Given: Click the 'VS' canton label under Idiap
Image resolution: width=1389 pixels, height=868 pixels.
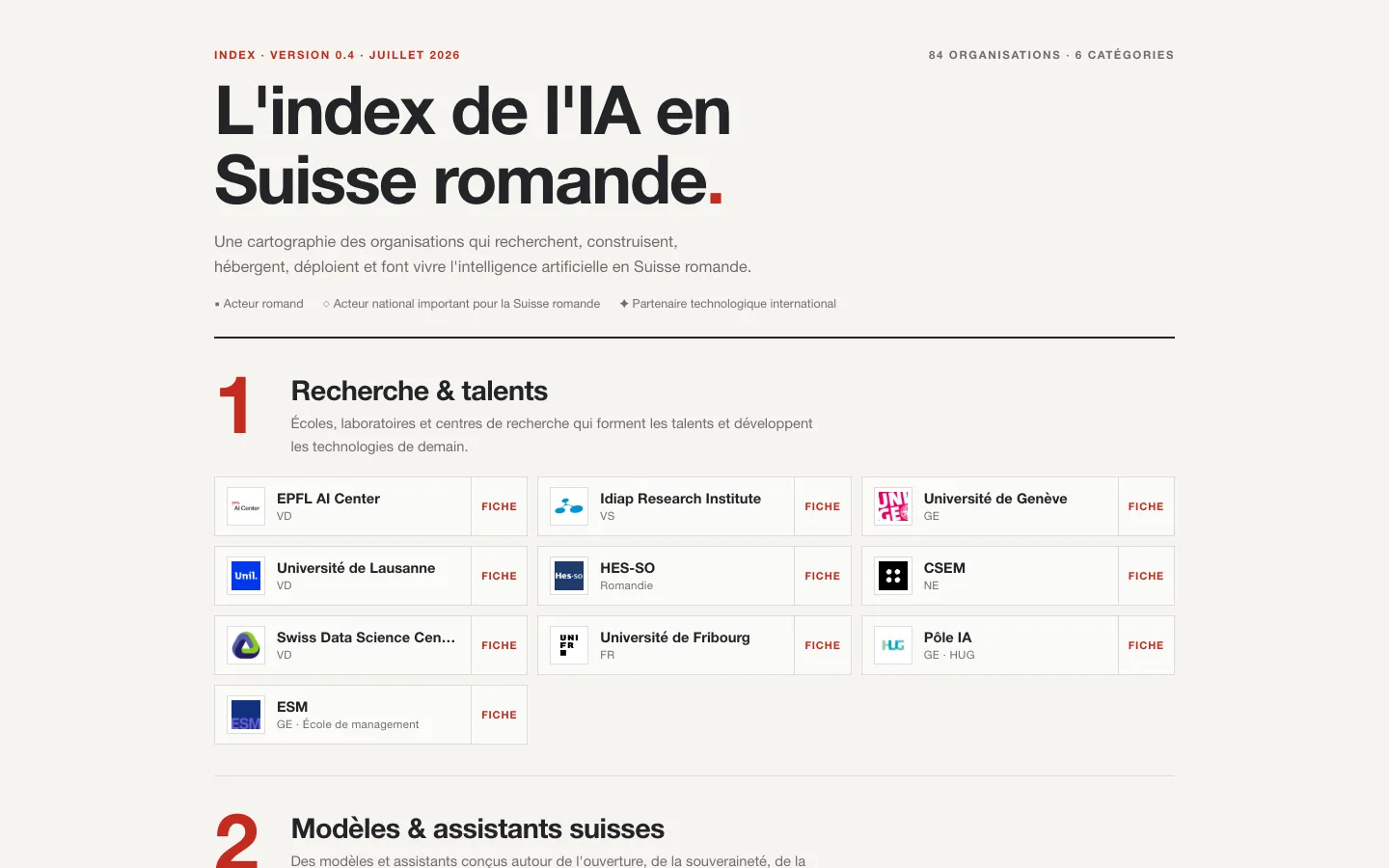Looking at the screenshot, I should coord(607,516).
